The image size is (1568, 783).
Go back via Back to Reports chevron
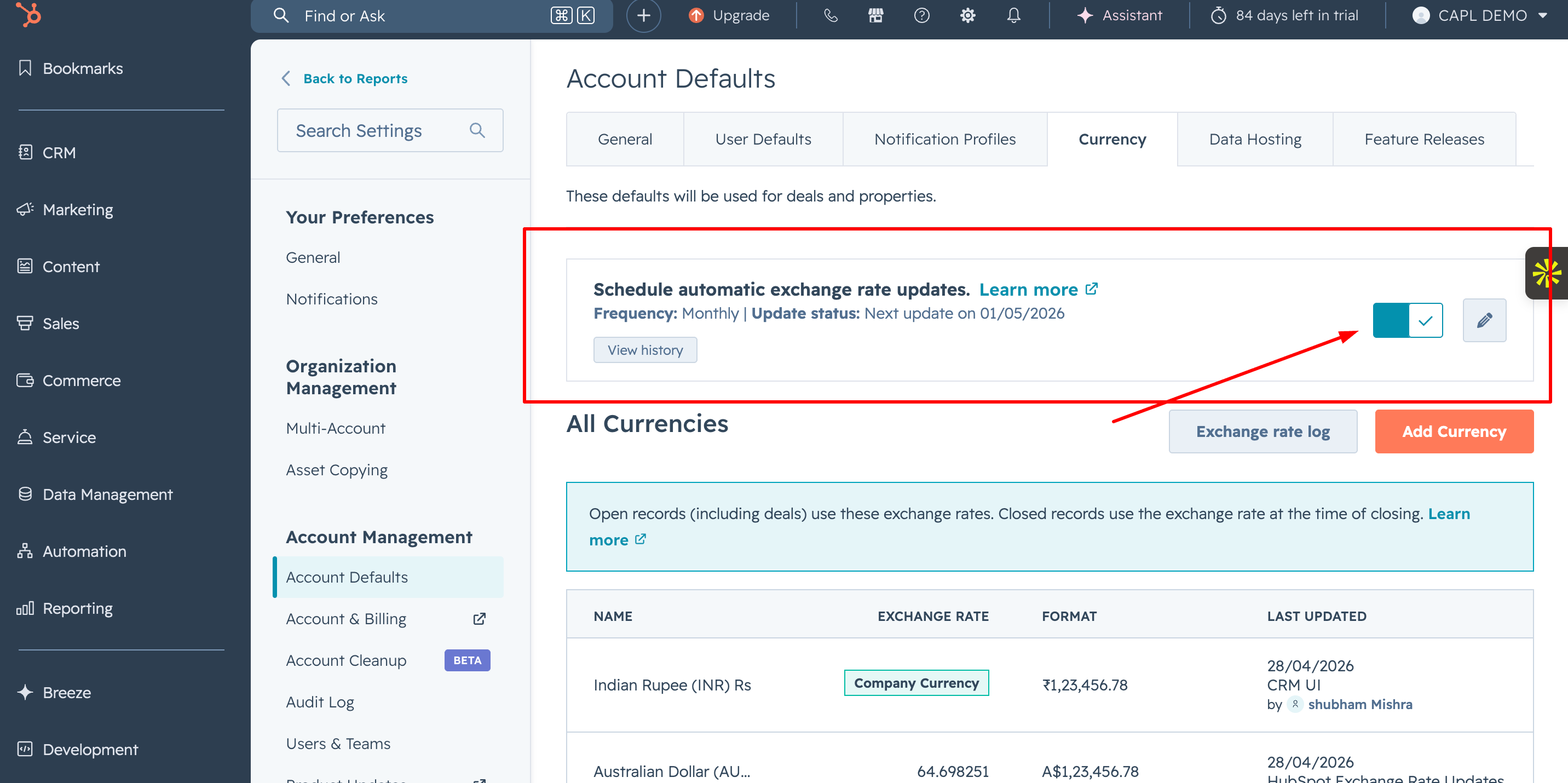click(x=286, y=78)
